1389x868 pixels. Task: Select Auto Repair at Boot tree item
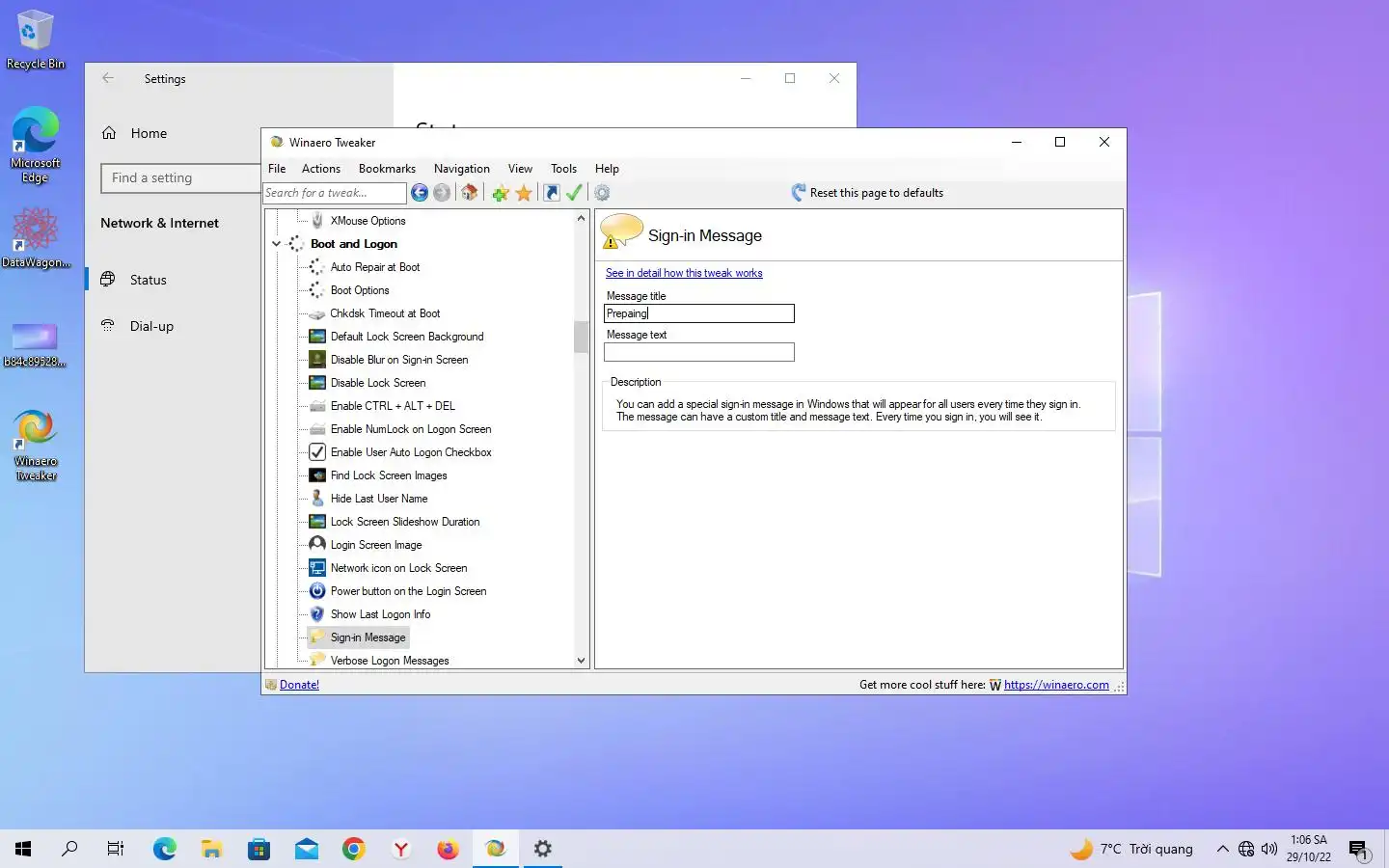point(375,267)
